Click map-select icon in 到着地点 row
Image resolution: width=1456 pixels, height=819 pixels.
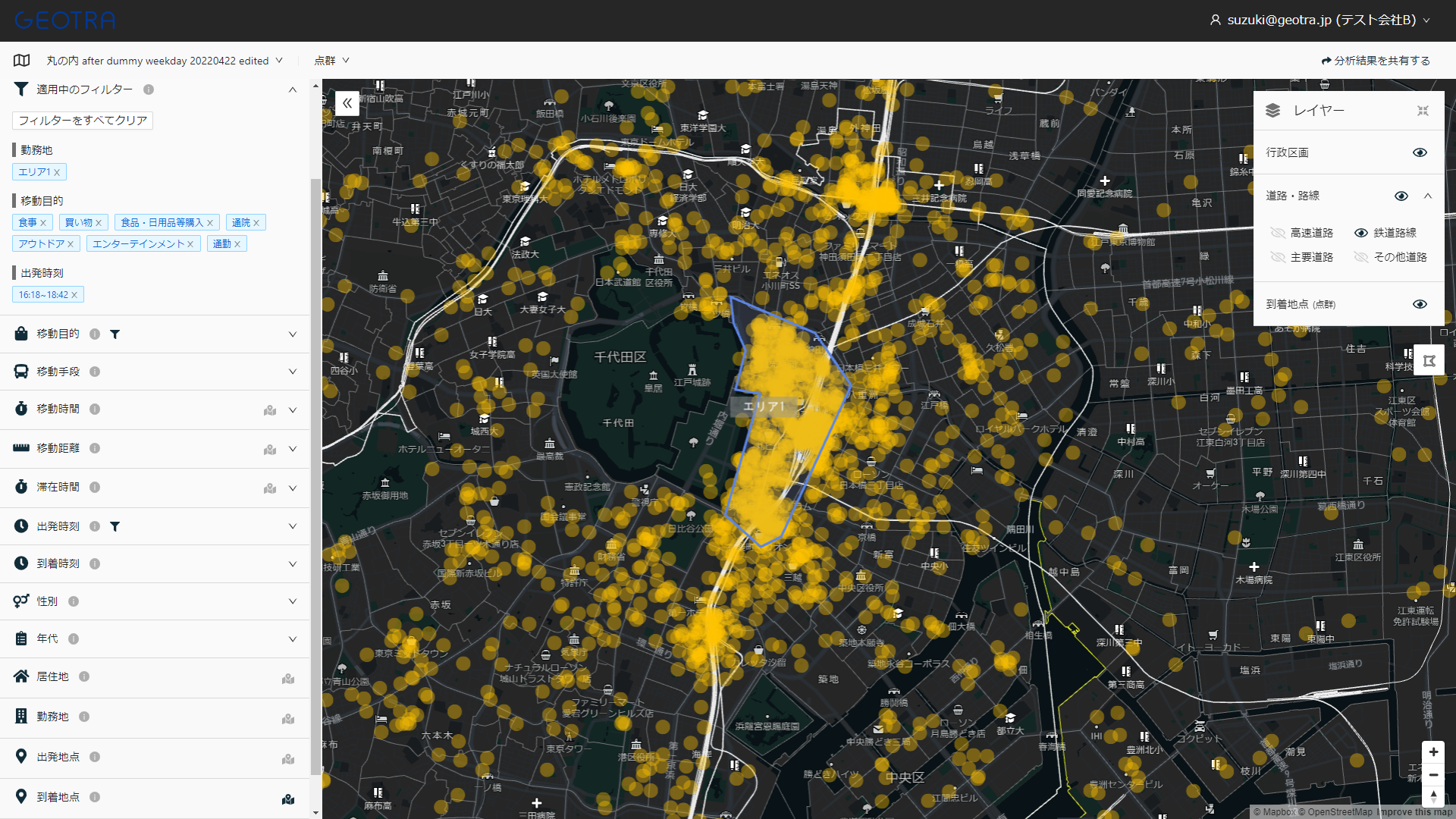(288, 799)
